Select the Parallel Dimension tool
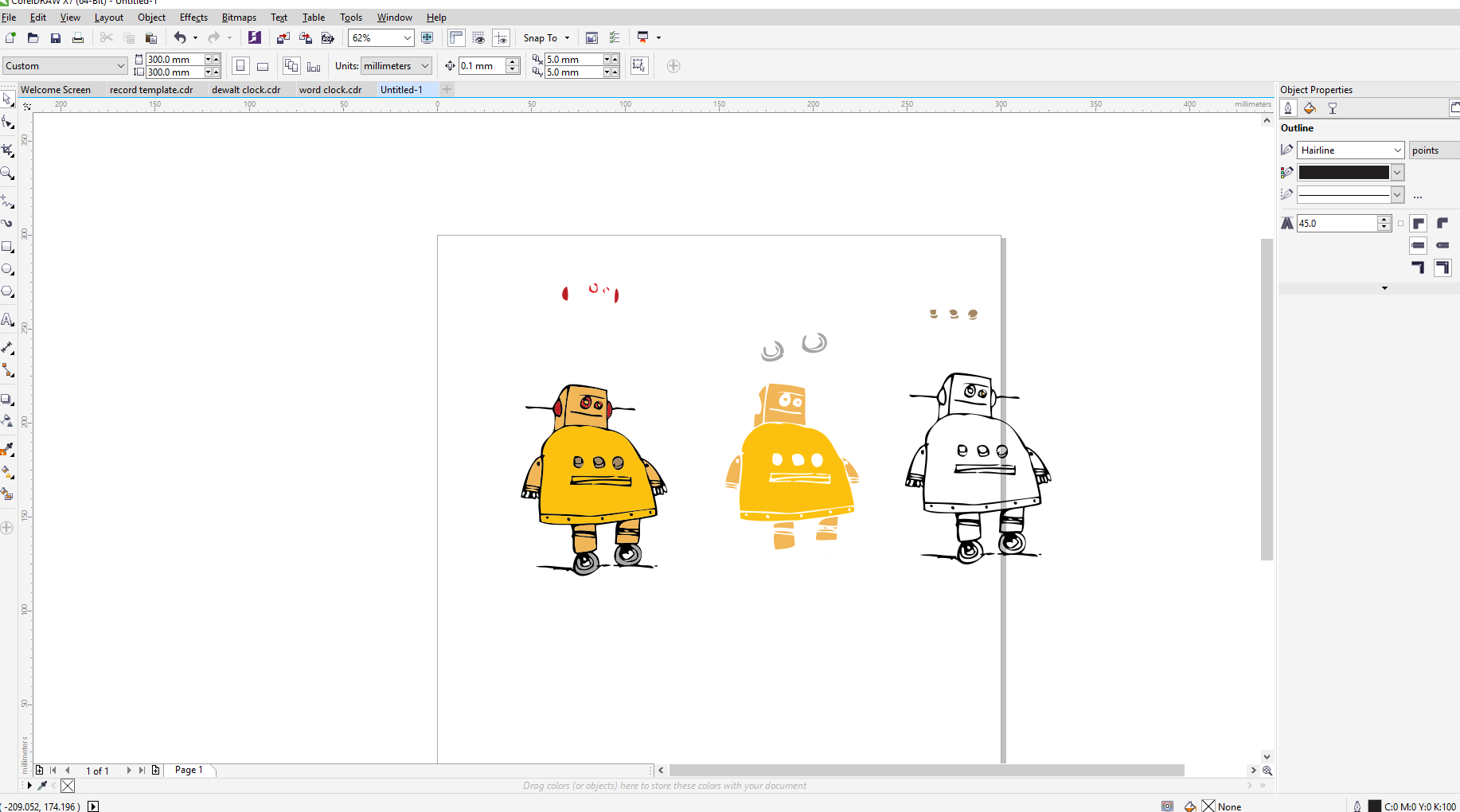 pyautogui.click(x=7, y=347)
